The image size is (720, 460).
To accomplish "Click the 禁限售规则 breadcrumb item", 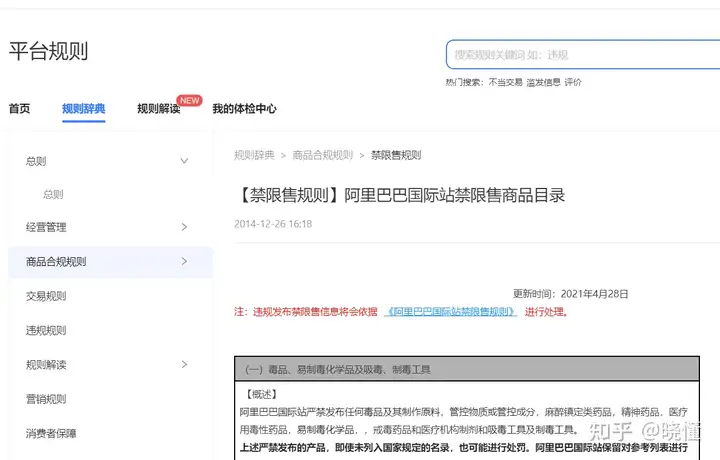I will (x=396, y=155).
